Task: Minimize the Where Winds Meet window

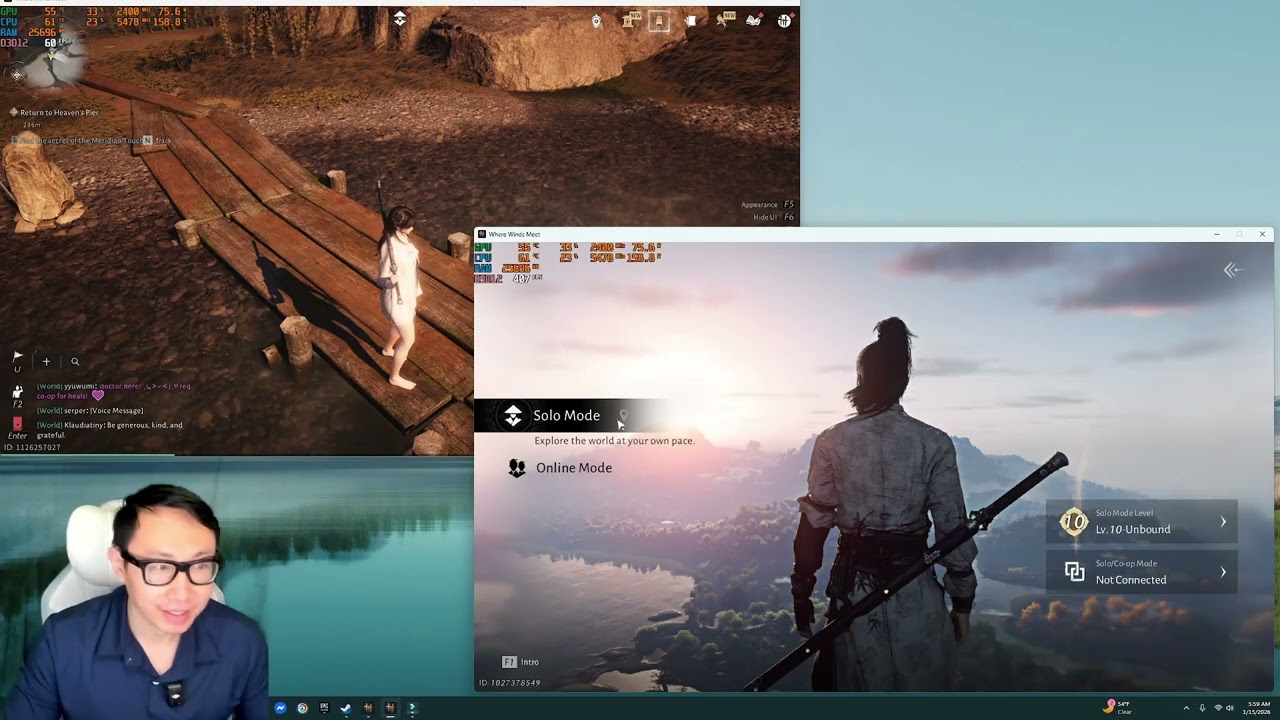Action: (1216, 234)
